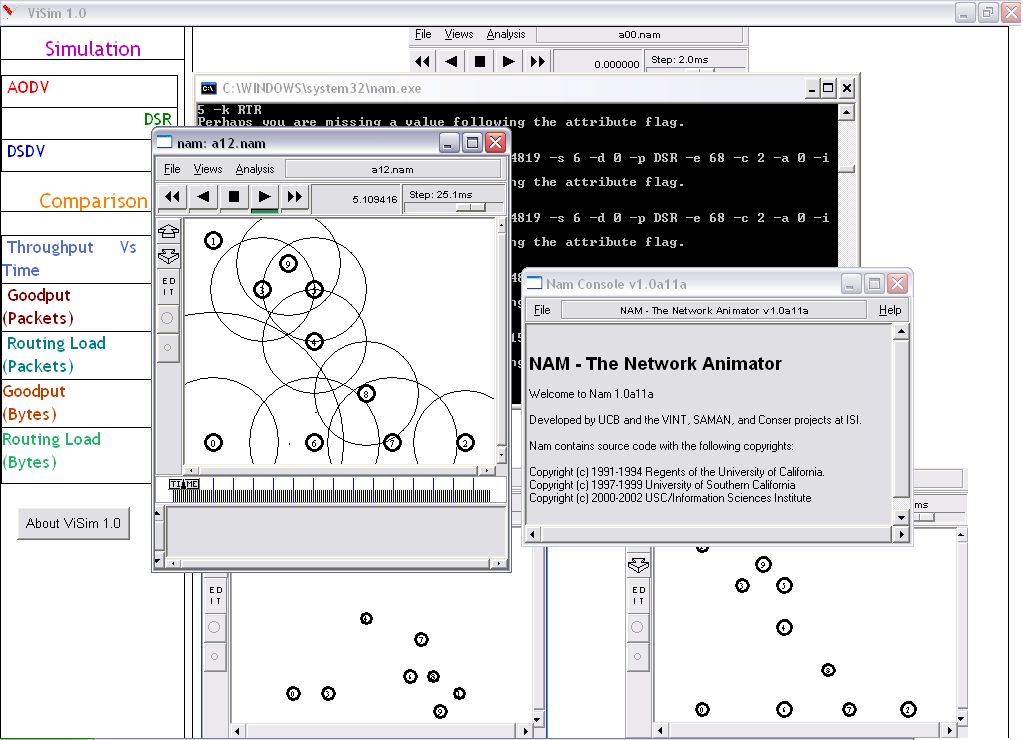Stop animation in a00.nam window
This screenshot has height=740, width=1023.
pos(480,62)
